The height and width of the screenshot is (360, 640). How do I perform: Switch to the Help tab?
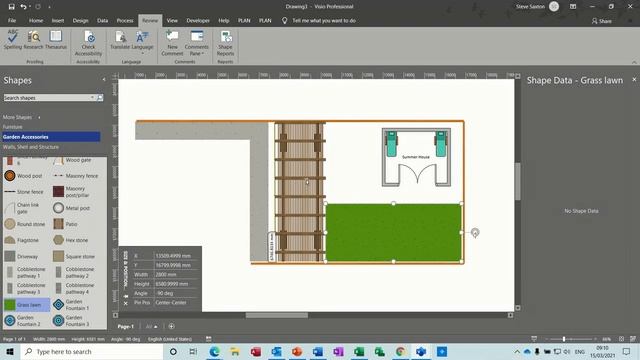(224, 20)
